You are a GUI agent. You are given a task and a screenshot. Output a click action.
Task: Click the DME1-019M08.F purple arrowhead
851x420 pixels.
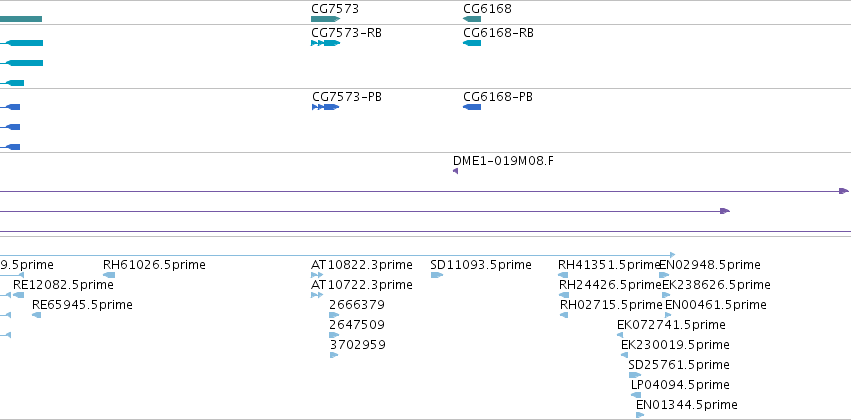tap(455, 171)
